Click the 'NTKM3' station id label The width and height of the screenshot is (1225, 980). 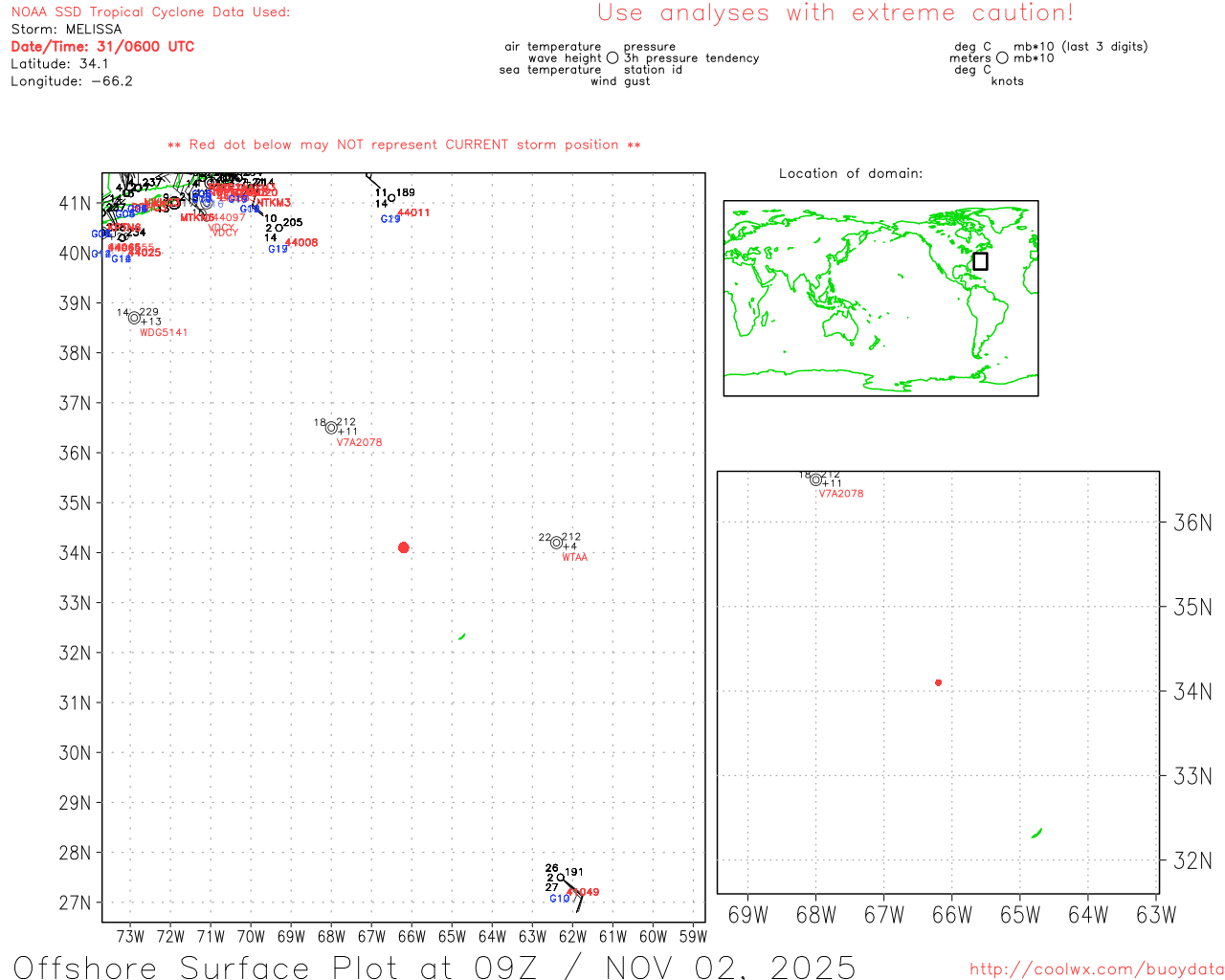(274, 203)
